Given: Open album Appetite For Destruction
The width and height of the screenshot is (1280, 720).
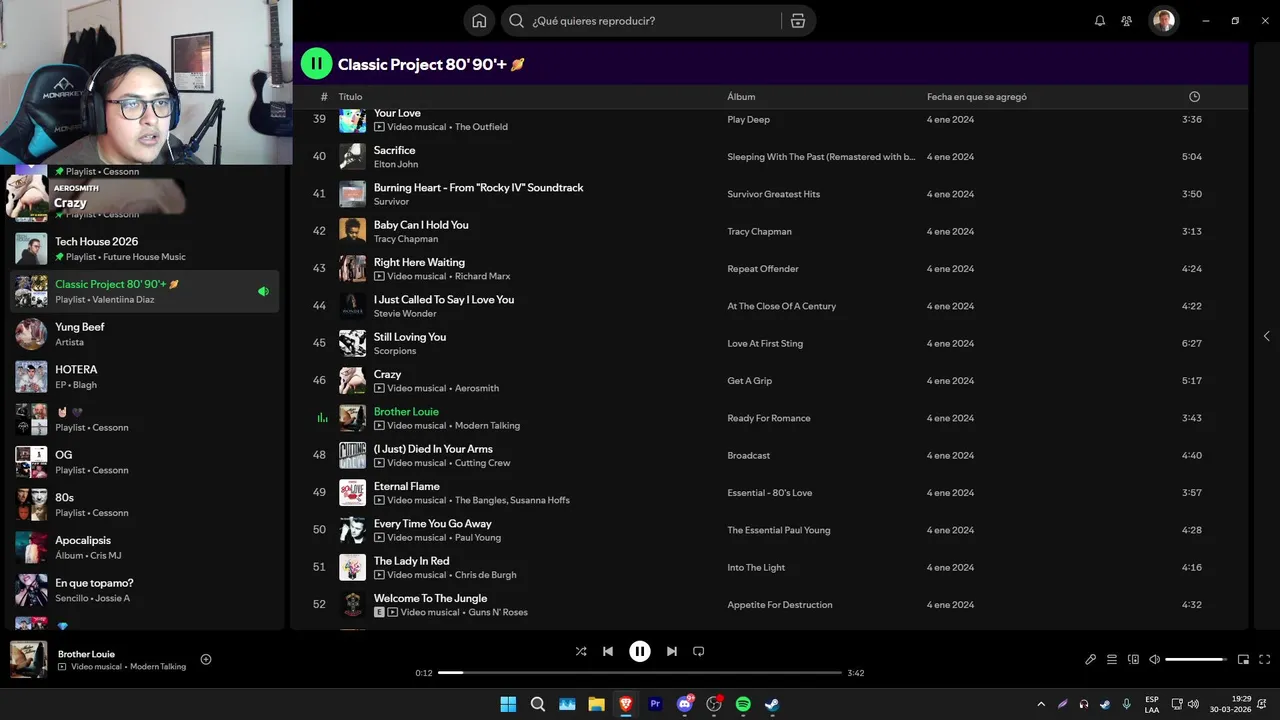Looking at the screenshot, I should [779, 605].
